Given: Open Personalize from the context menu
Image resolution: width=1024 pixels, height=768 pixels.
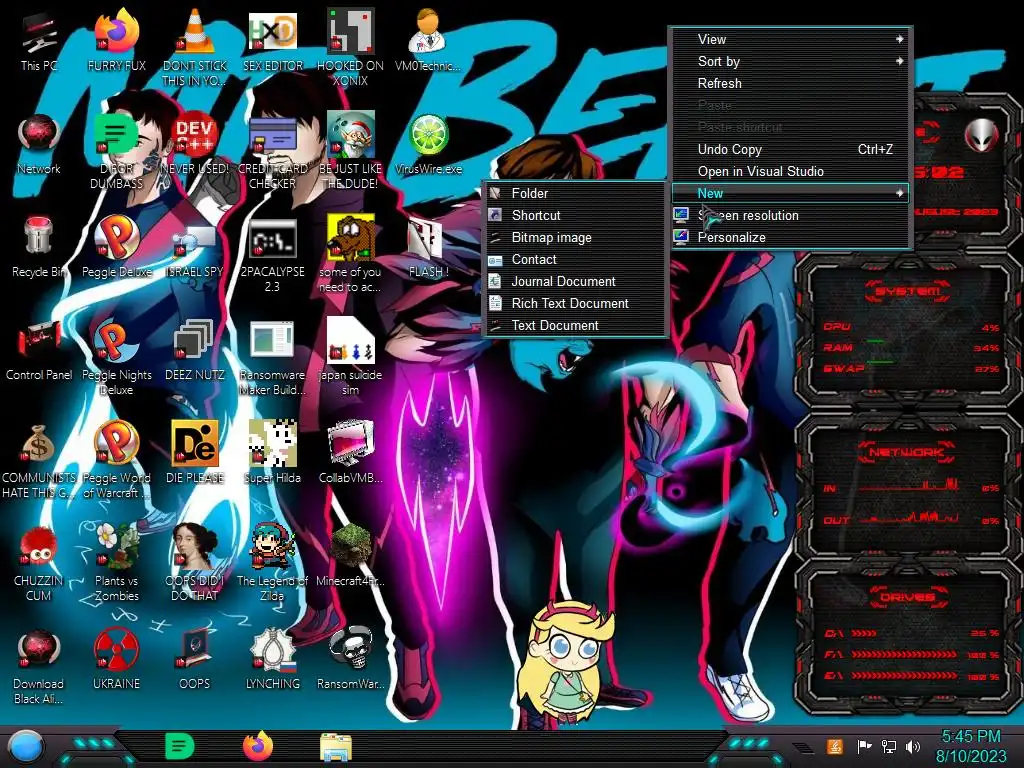Looking at the screenshot, I should pyautogui.click(x=790, y=238).
